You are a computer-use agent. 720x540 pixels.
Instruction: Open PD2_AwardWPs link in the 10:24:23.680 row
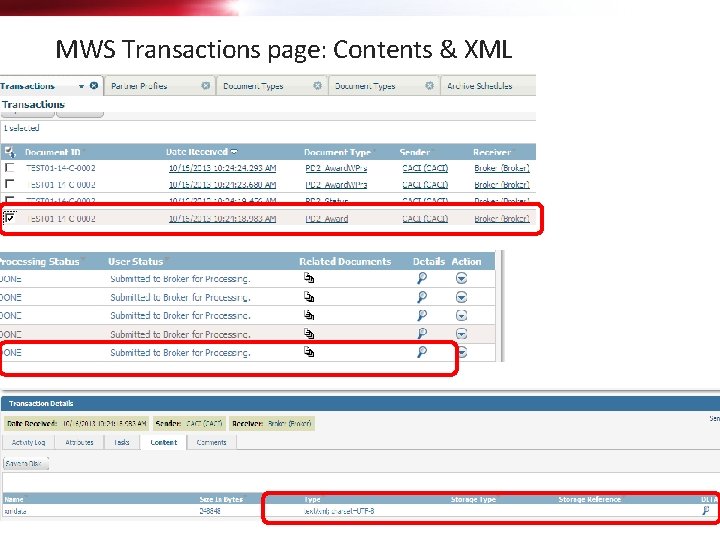coord(336,185)
